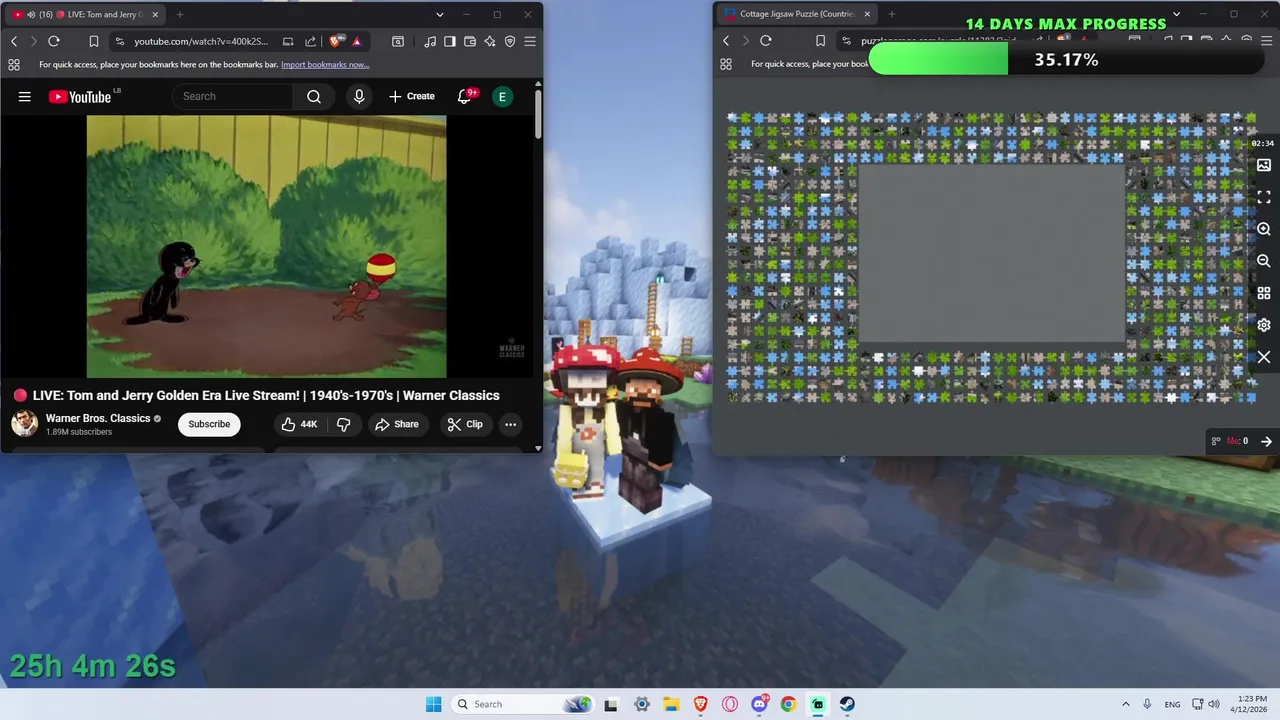
Task: Open the playlist music note icon in YouTube window
Action: pyautogui.click(x=430, y=41)
